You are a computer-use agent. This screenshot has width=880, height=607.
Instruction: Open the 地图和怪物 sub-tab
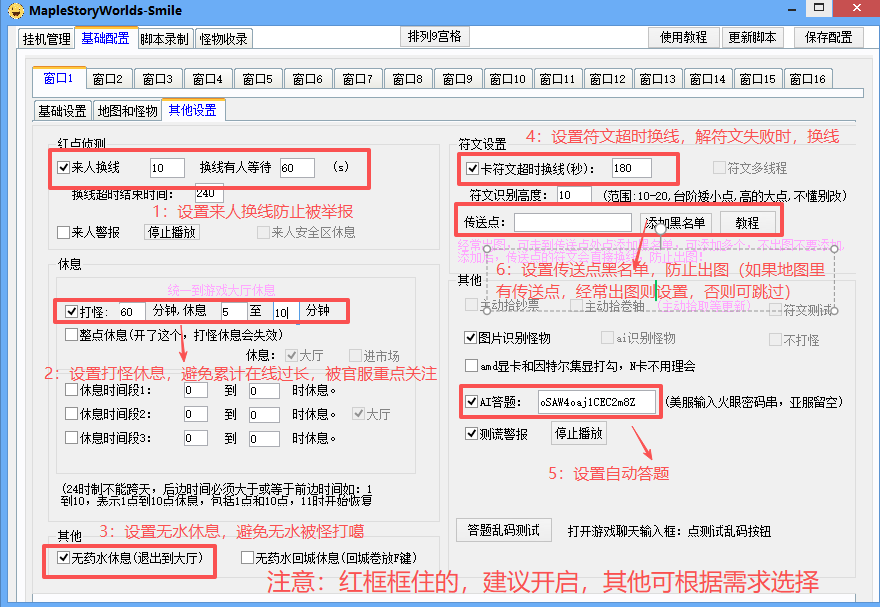pyautogui.click(x=127, y=111)
